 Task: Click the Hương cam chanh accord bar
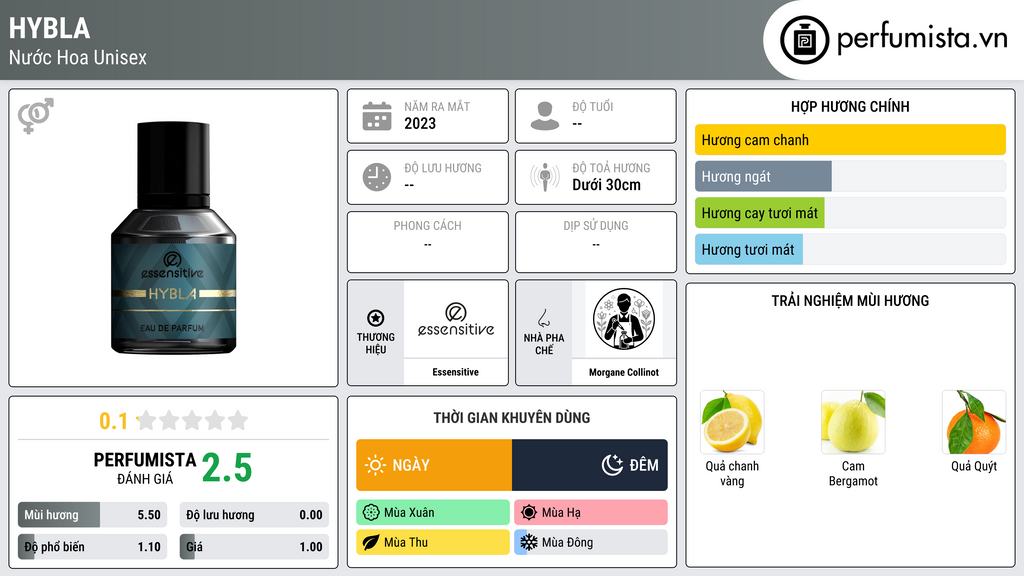point(850,140)
